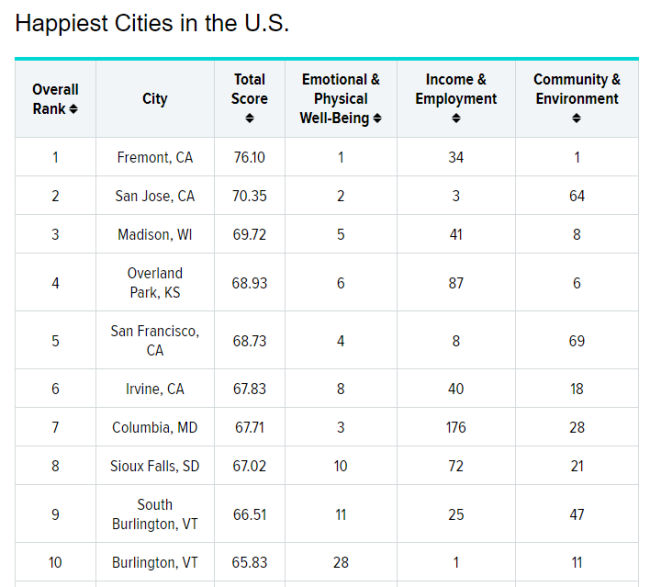Click on Irvine, CA cell
The height and width of the screenshot is (587, 650).
pos(155,389)
